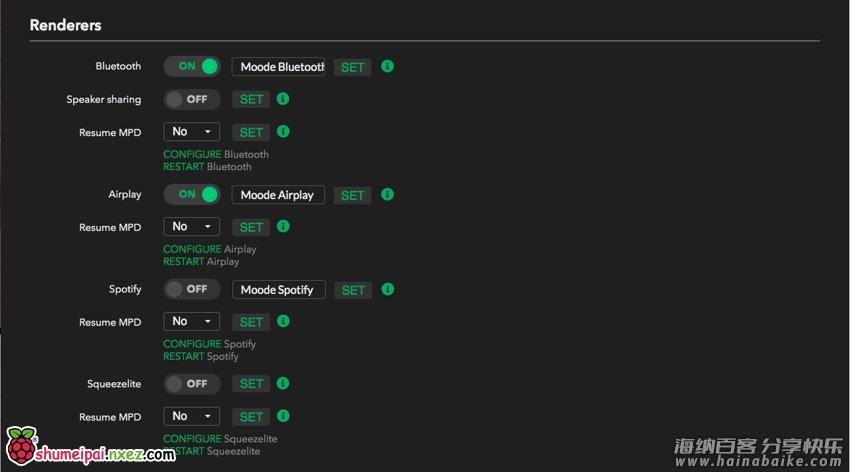Image resolution: width=850 pixels, height=472 pixels.
Task: Click the Moode Airplay name field
Action: pyautogui.click(x=278, y=195)
